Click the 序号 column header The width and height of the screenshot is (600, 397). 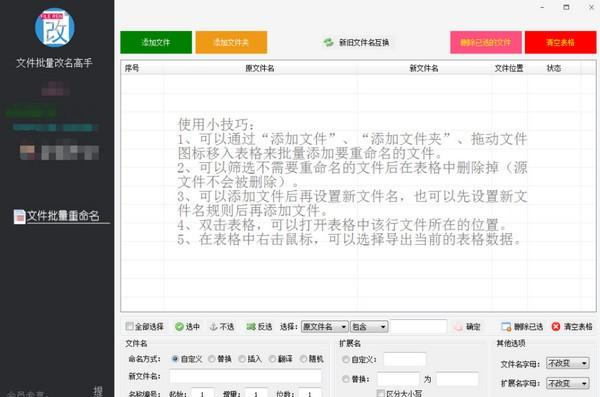[132, 68]
